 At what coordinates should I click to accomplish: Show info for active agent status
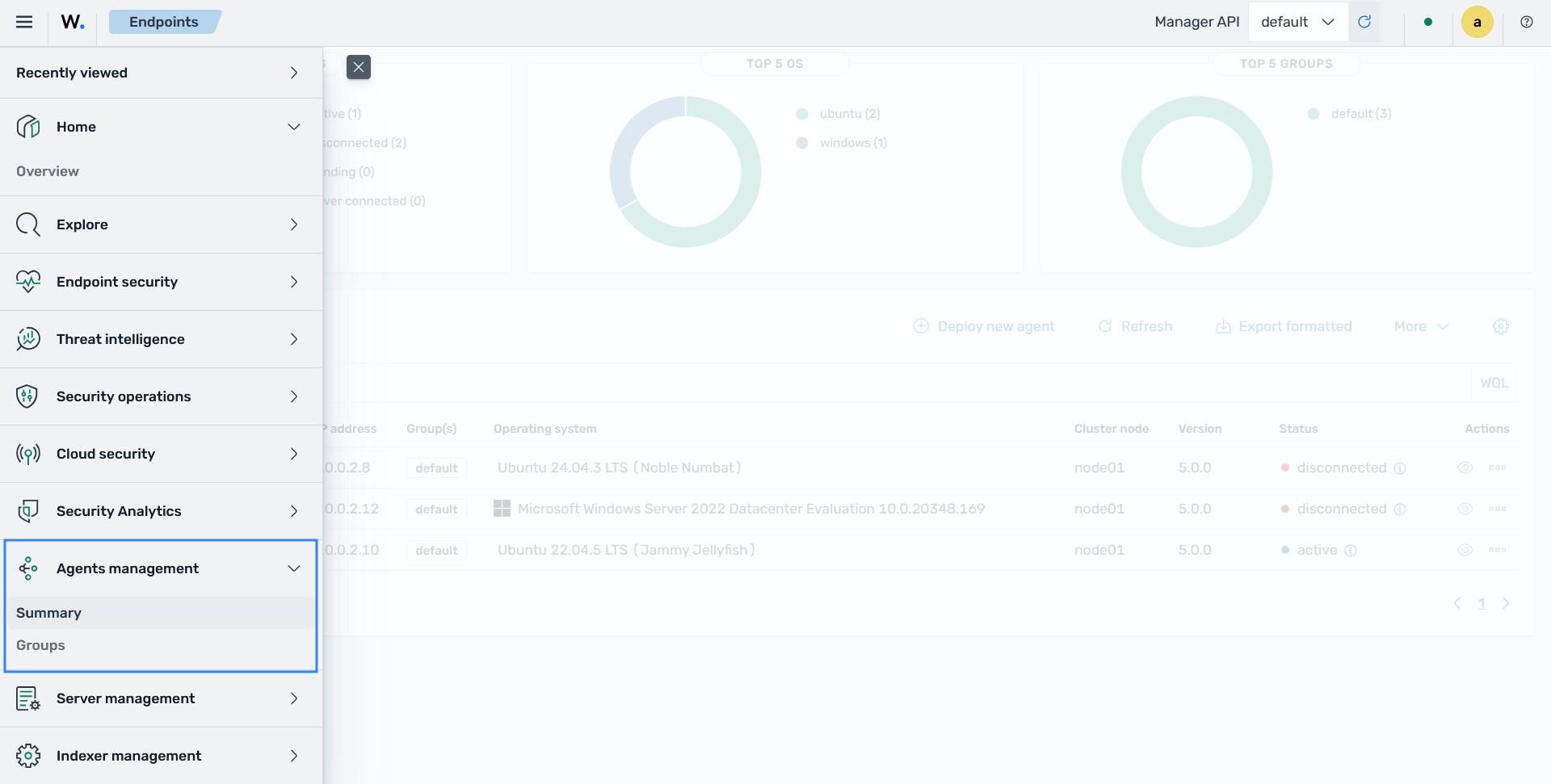[1351, 551]
